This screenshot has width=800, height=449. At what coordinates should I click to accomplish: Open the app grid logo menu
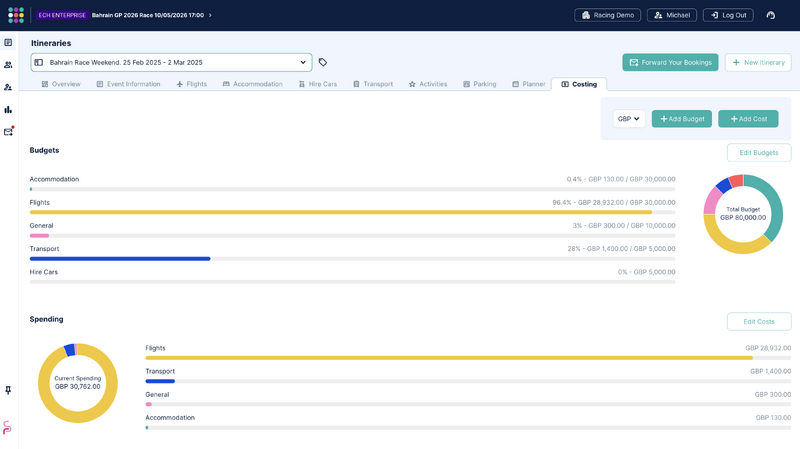16,15
